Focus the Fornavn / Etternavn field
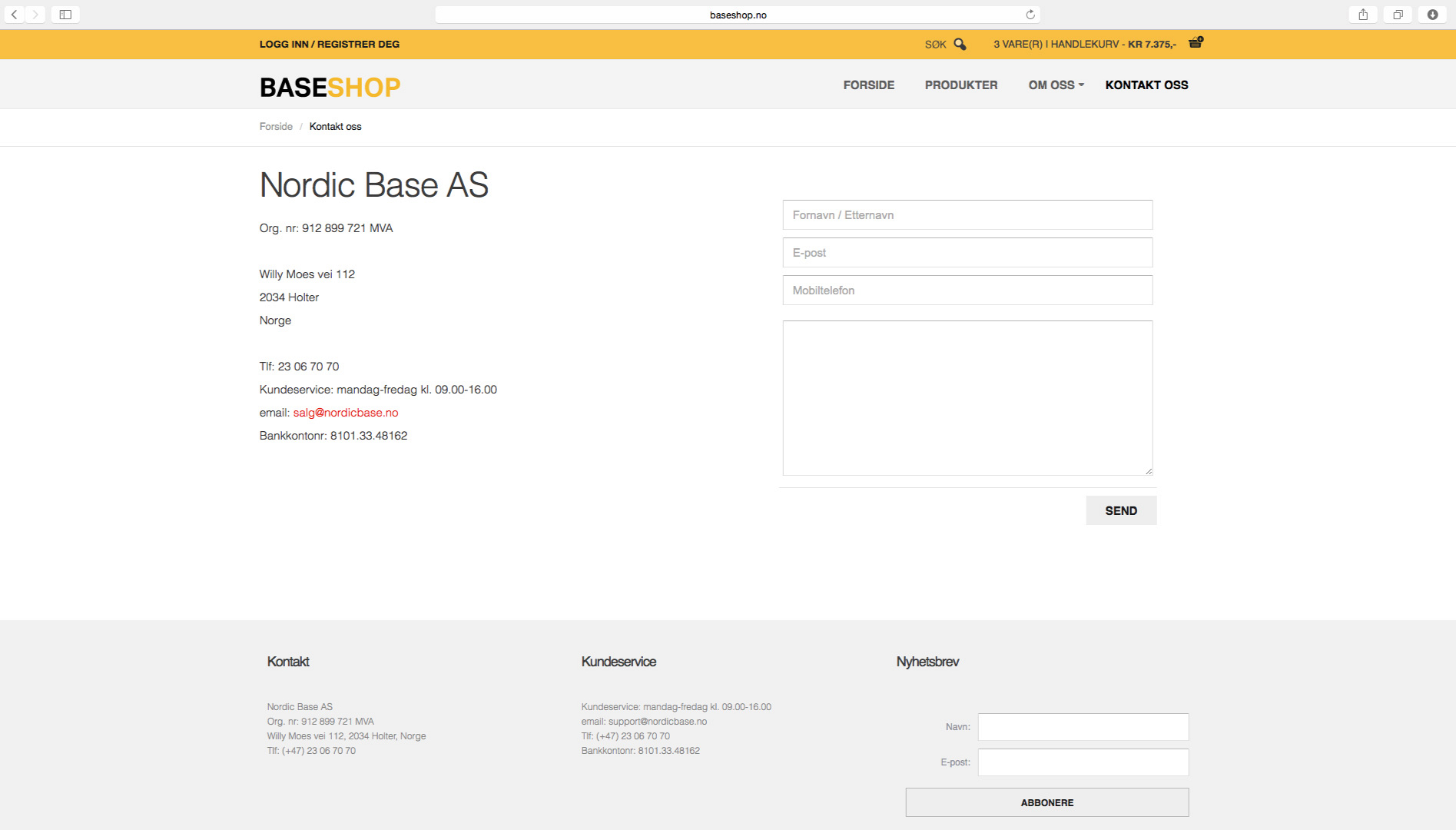This screenshot has width=1456, height=830. (x=967, y=215)
